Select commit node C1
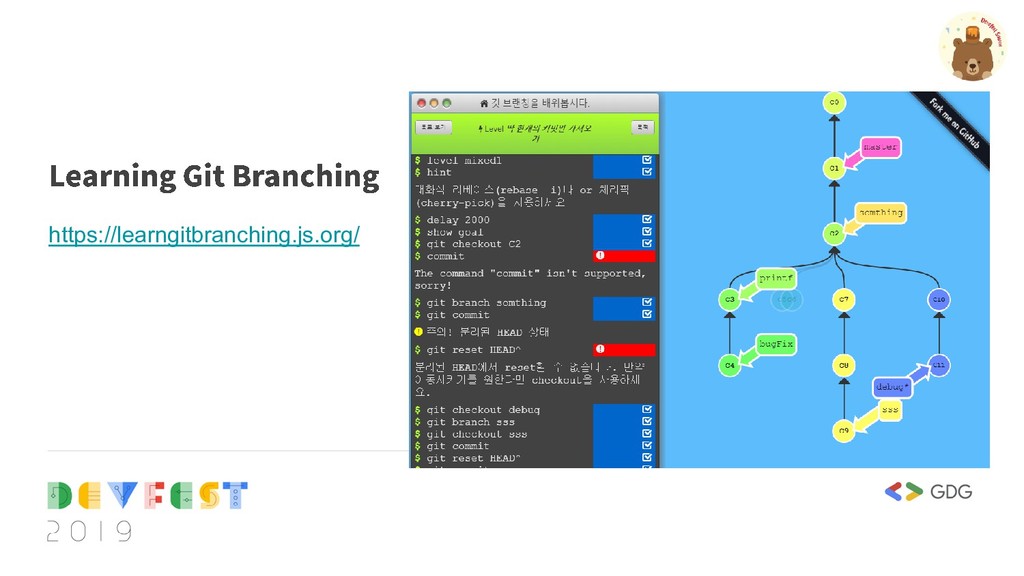Viewport: 1024px width, 576px height. point(834,168)
